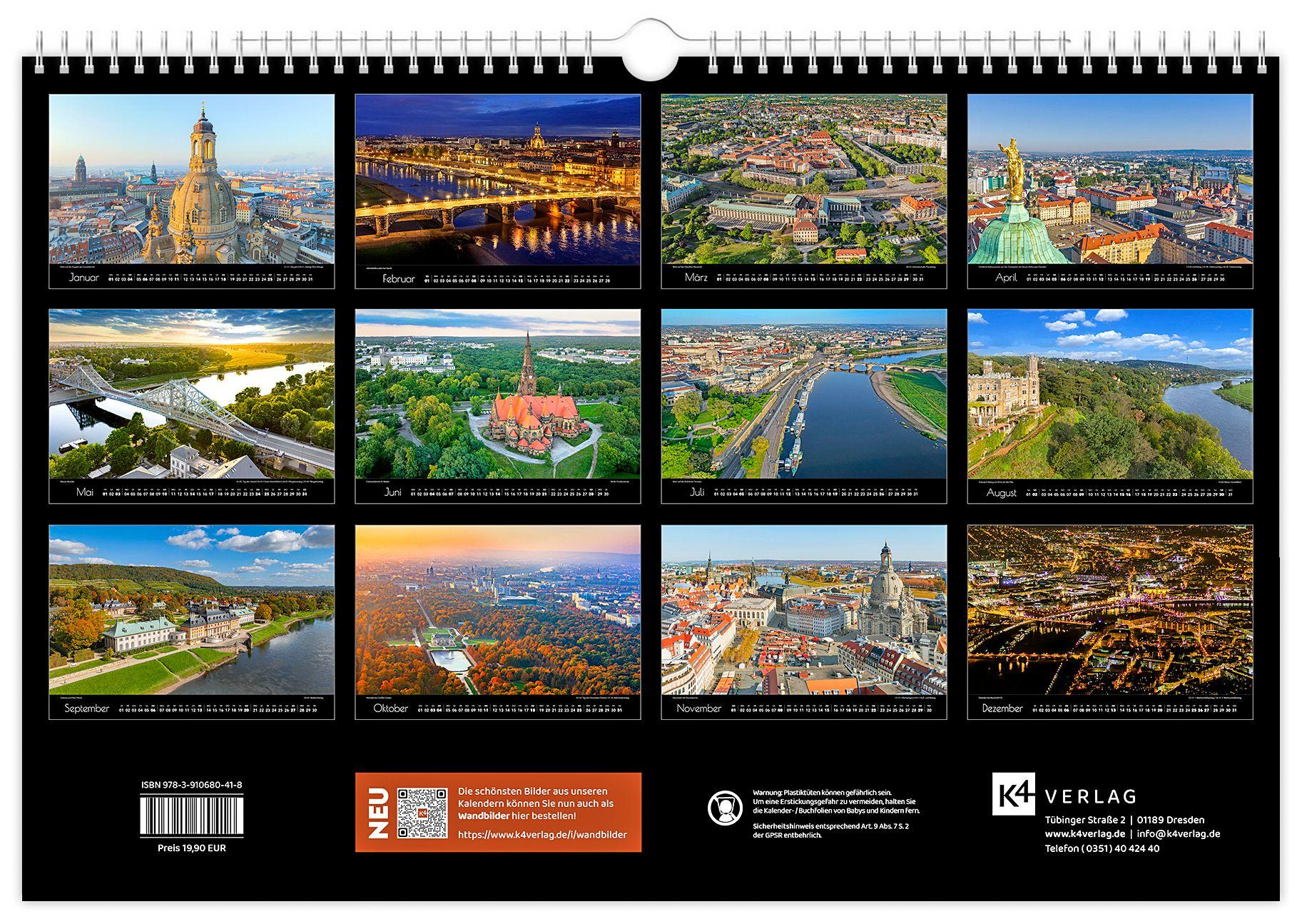Select date 14 in the Juni date strip

pyautogui.click(x=497, y=494)
